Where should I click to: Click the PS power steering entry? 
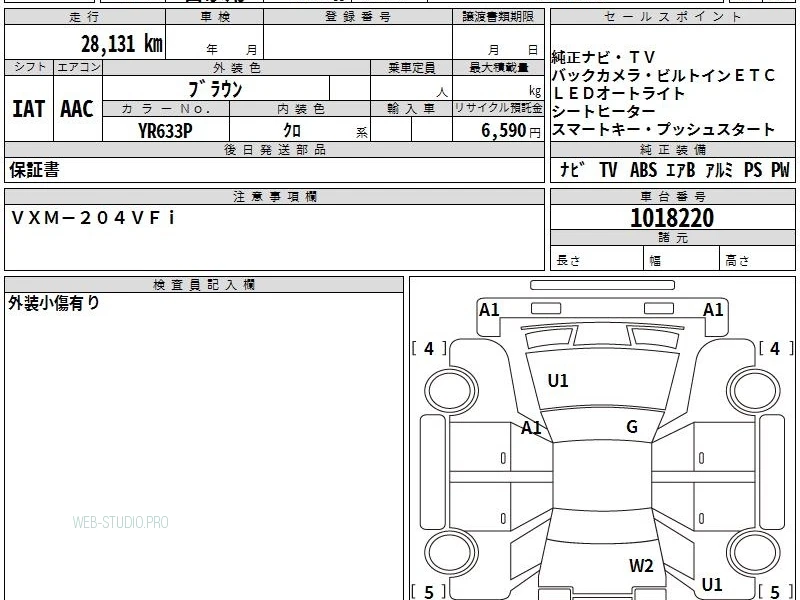pyautogui.click(x=753, y=170)
